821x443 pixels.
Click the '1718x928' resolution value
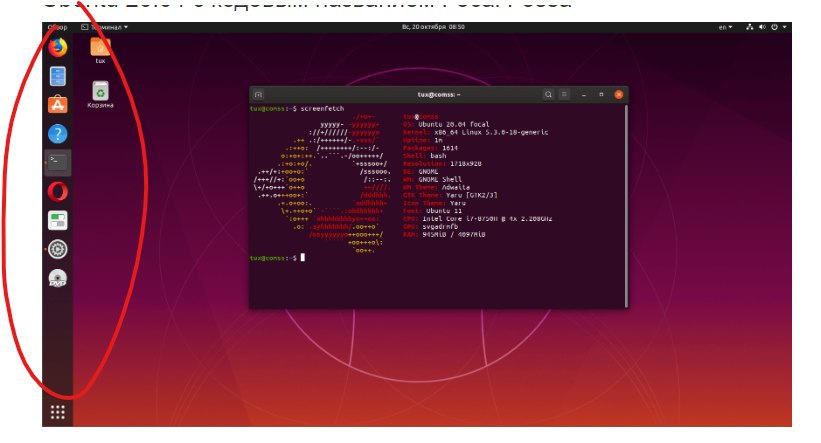[465, 164]
